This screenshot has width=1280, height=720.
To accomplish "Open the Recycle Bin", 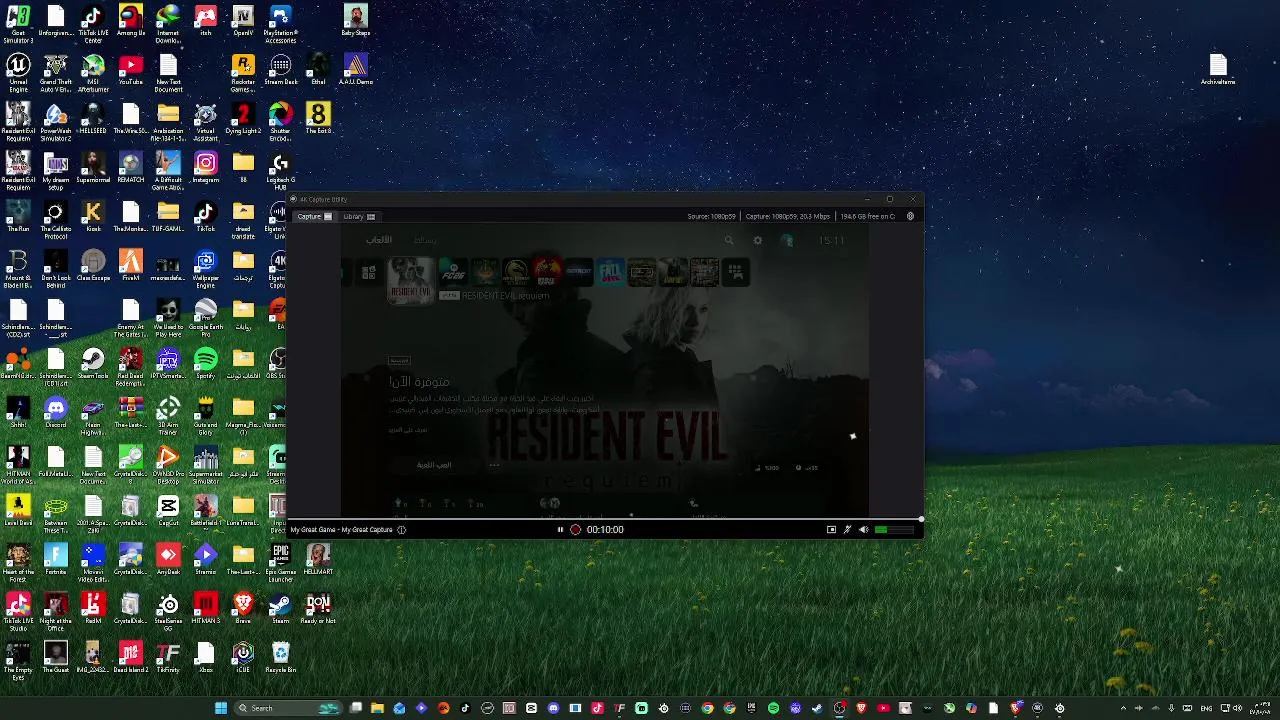I will (280, 659).
